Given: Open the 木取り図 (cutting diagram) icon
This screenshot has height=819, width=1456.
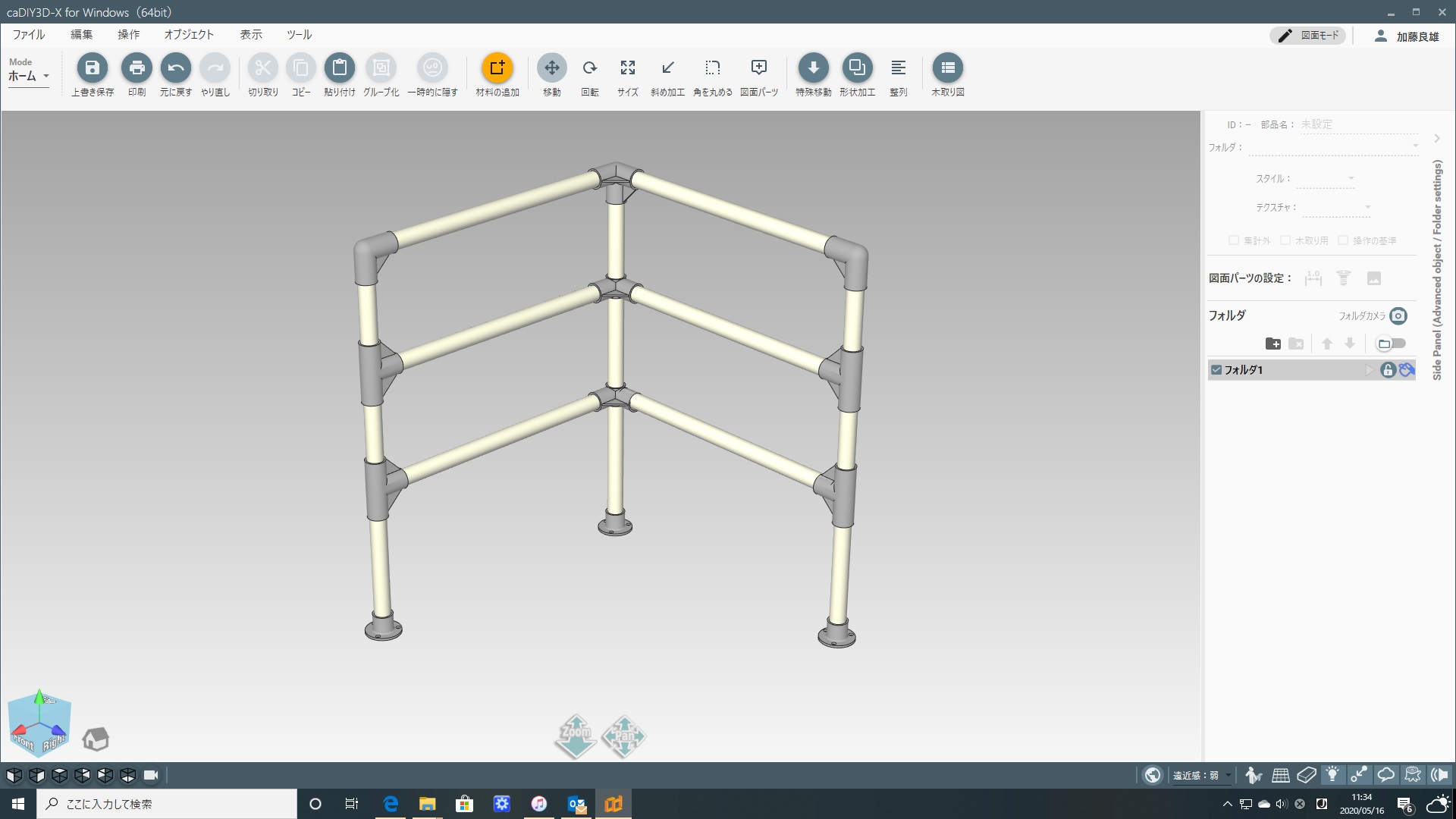Looking at the screenshot, I should click(947, 68).
